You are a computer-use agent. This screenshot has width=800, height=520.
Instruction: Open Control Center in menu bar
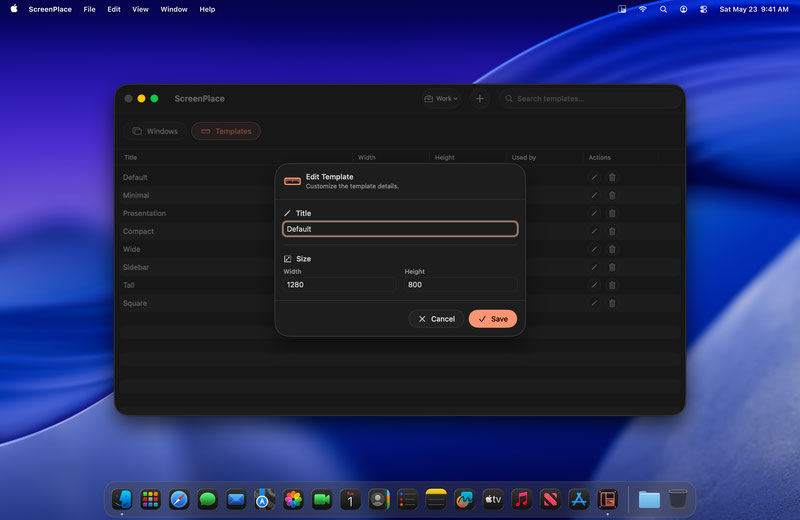point(704,9)
